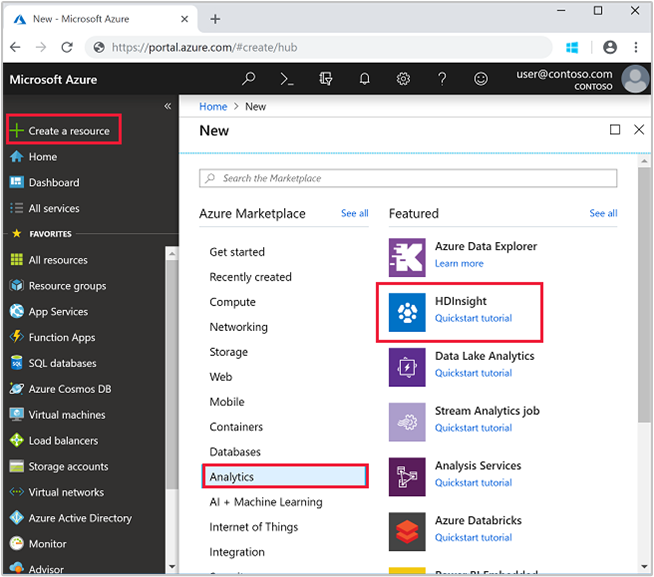654x577 pixels.
Task: Select the Analytics category
Action: [285, 476]
